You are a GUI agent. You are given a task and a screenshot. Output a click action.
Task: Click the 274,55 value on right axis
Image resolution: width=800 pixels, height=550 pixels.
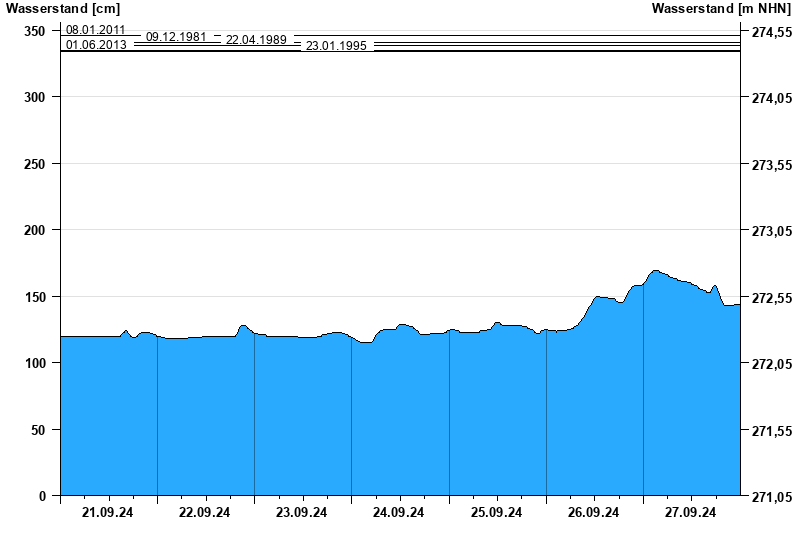(771, 32)
